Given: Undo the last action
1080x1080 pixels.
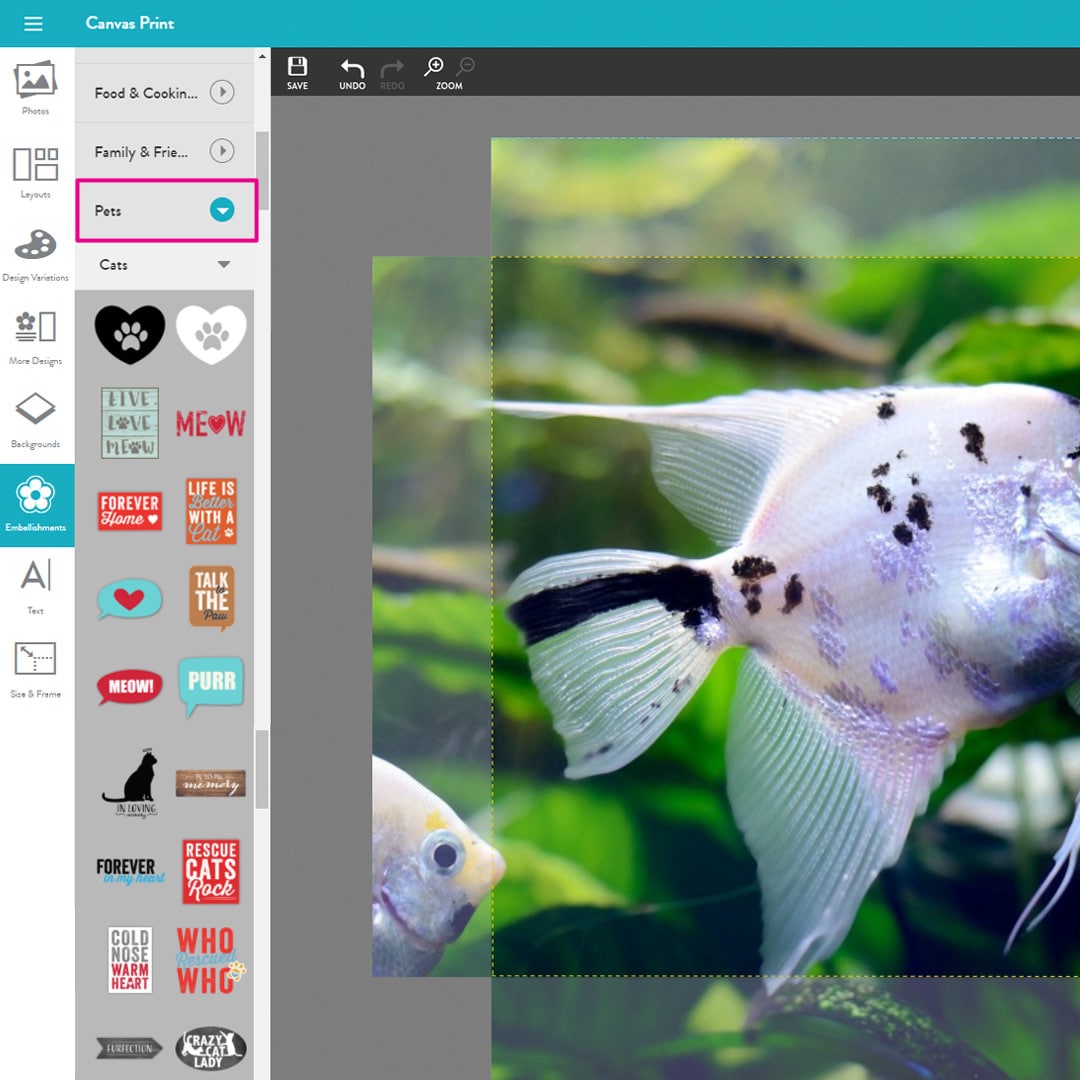Looking at the screenshot, I should (x=352, y=73).
